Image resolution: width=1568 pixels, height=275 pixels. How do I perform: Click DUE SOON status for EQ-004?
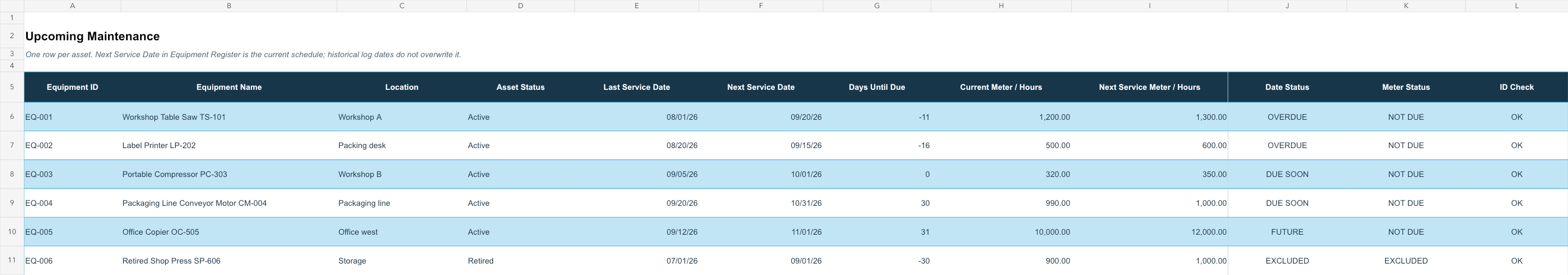pyautogui.click(x=1287, y=203)
